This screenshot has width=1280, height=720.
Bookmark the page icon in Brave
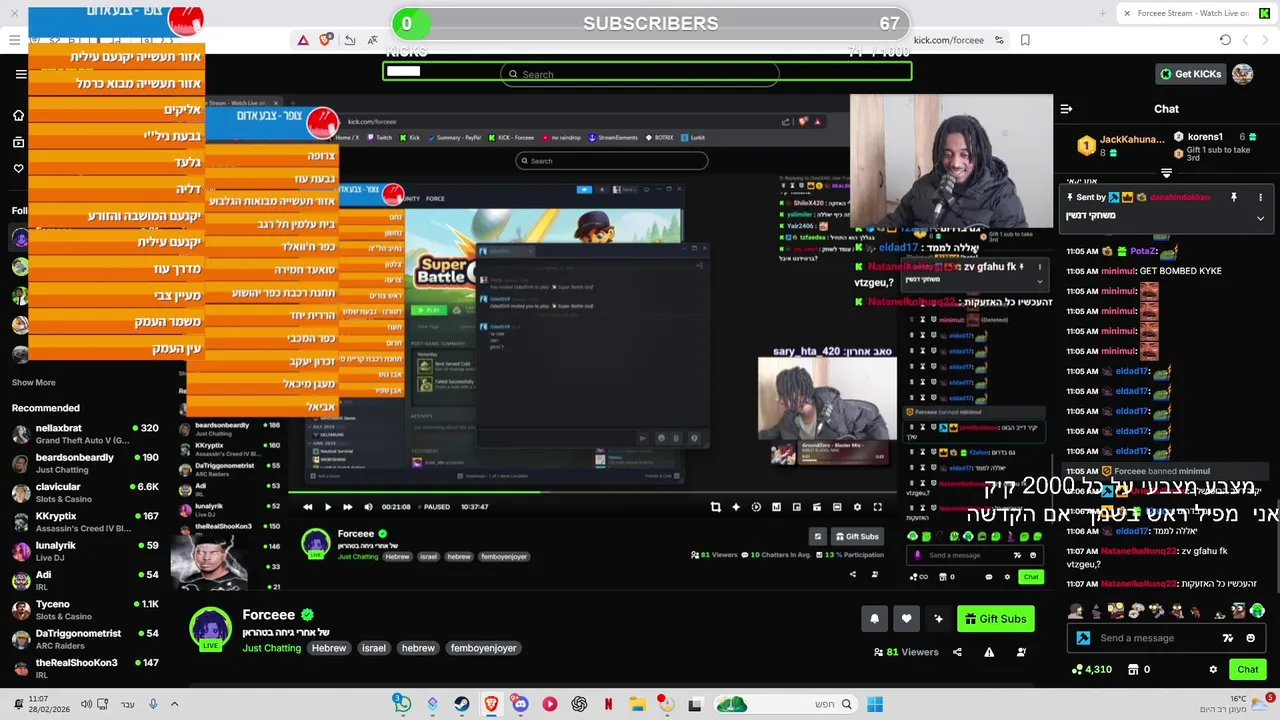(x=1025, y=40)
